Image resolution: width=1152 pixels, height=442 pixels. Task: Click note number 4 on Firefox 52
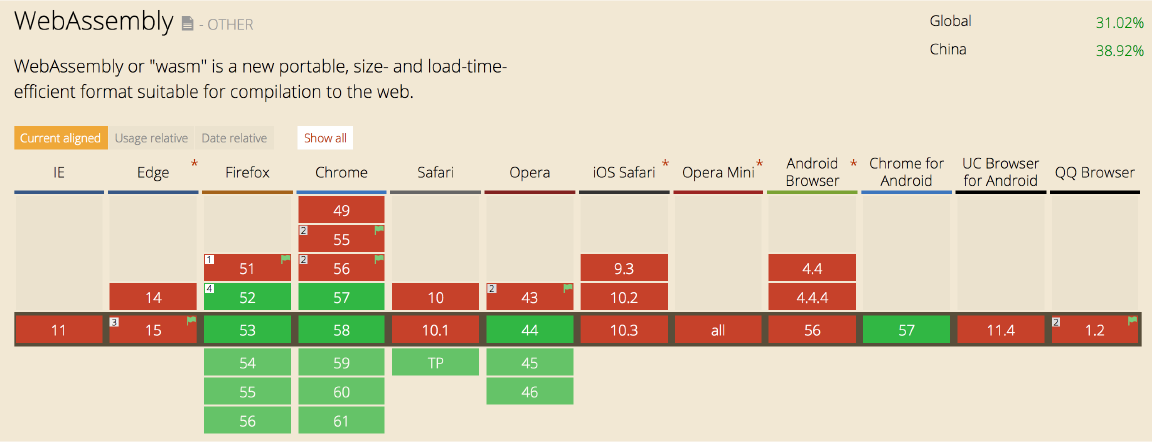pyautogui.click(x=209, y=289)
